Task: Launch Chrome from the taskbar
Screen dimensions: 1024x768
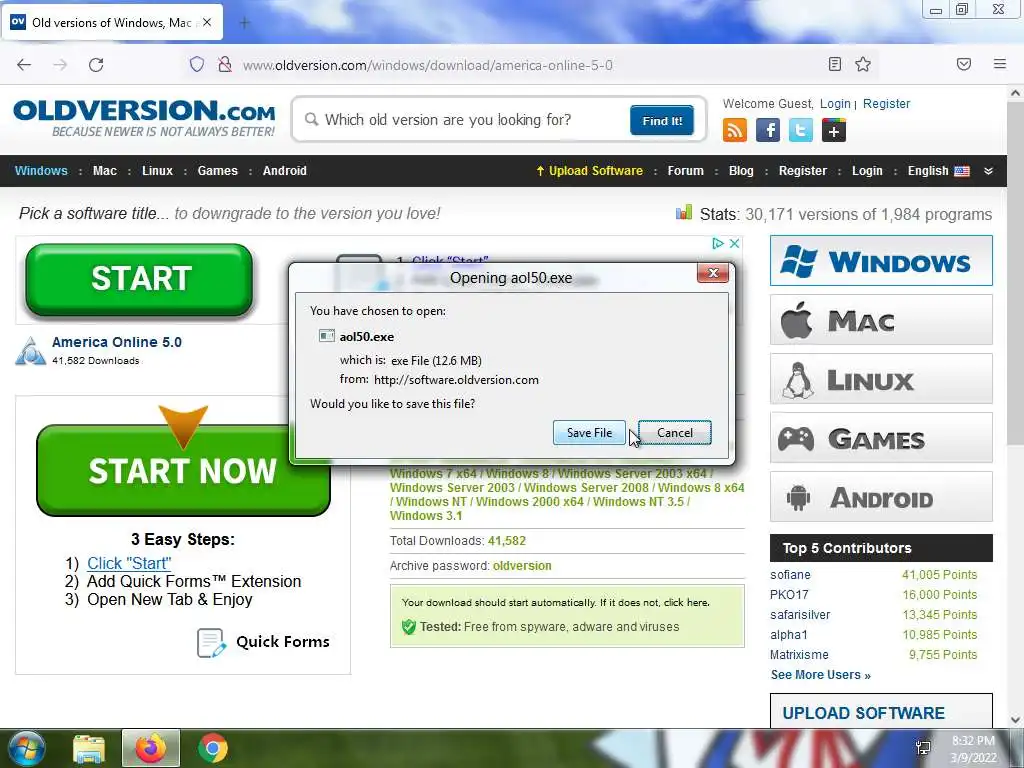Action: pos(213,748)
